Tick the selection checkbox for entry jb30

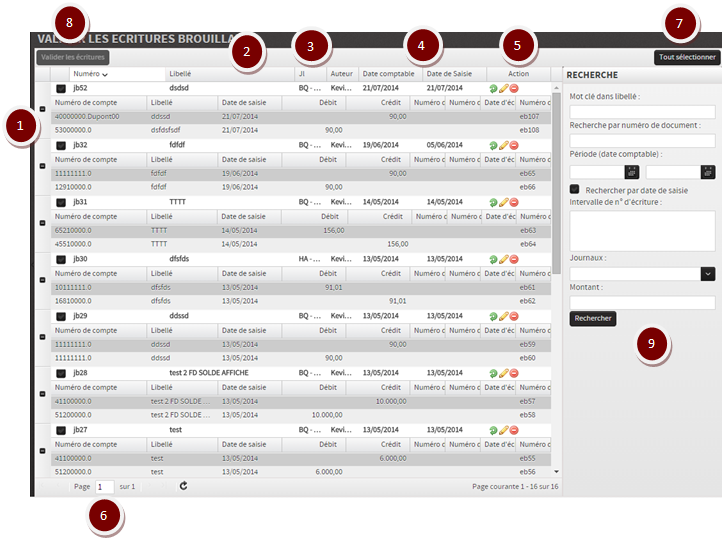point(61,259)
